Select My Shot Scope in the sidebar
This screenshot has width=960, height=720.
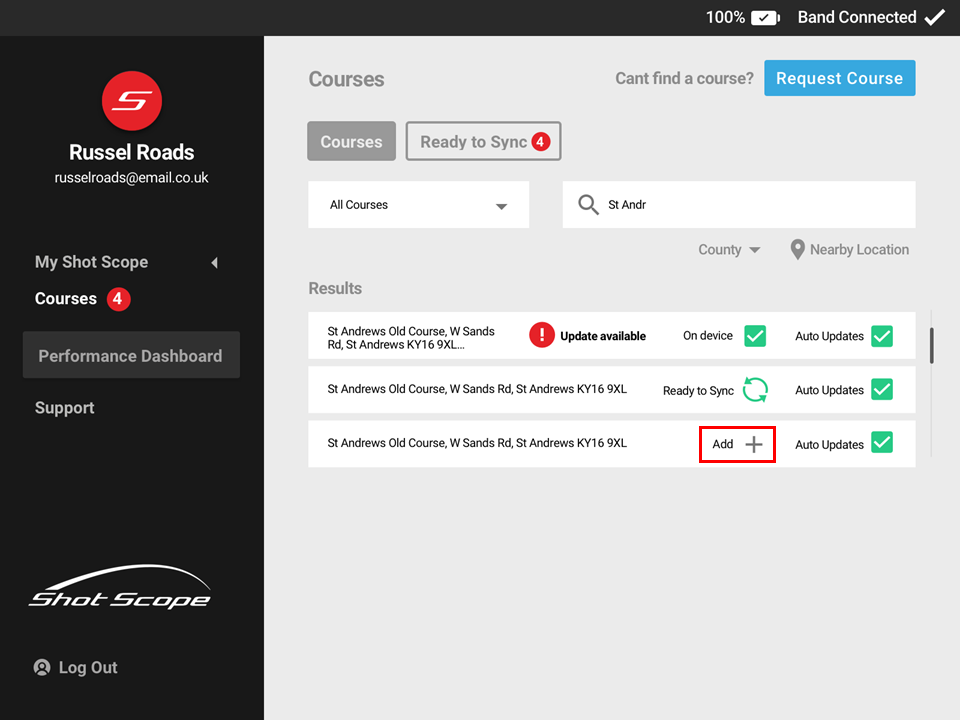(x=91, y=262)
